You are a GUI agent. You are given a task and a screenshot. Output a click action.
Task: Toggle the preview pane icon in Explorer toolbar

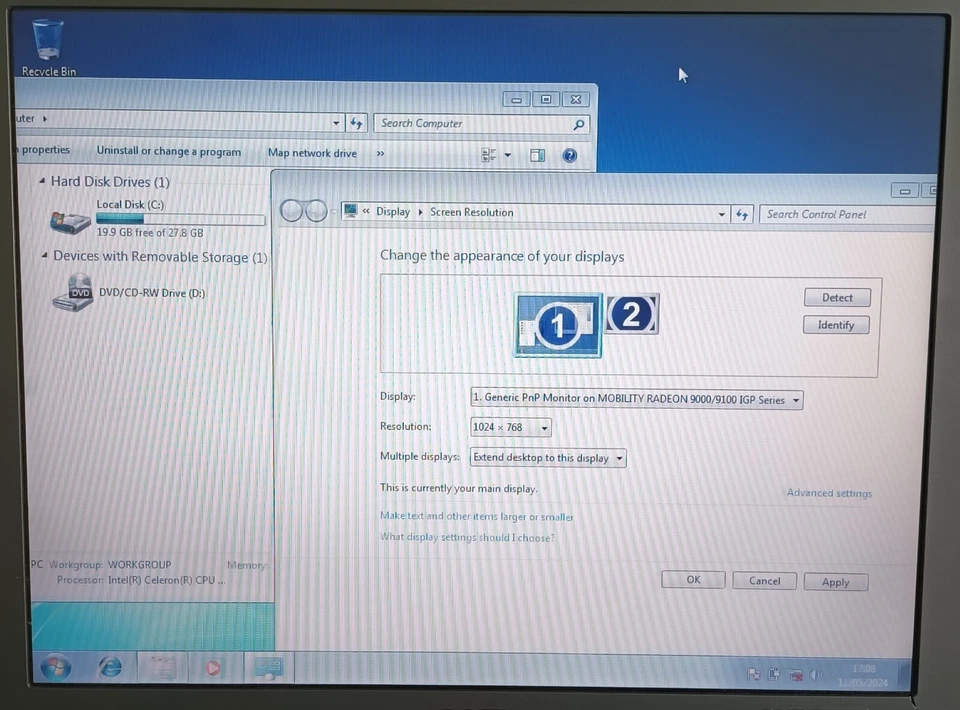click(537, 154)
